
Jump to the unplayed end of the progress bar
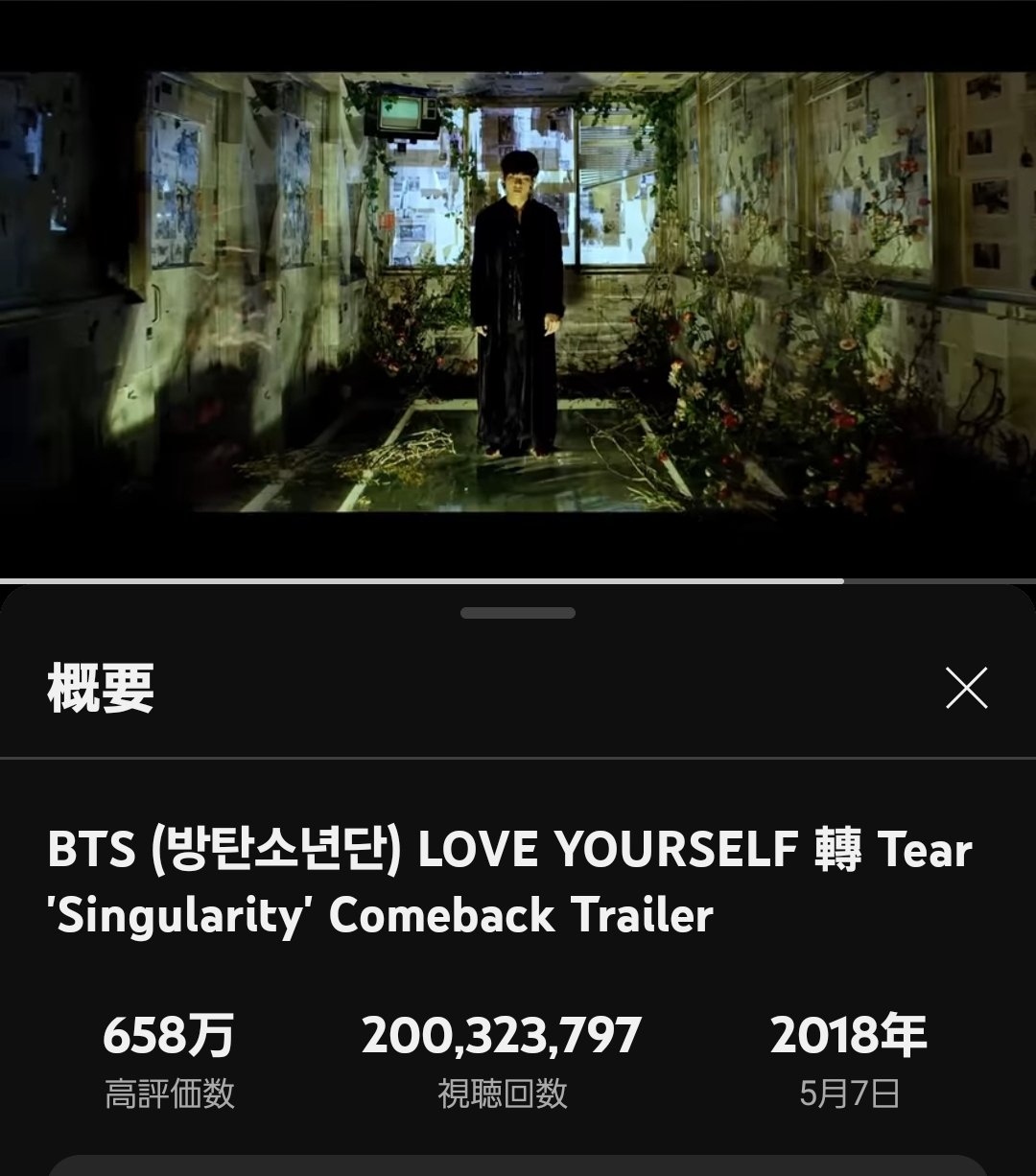pos(940,581)
